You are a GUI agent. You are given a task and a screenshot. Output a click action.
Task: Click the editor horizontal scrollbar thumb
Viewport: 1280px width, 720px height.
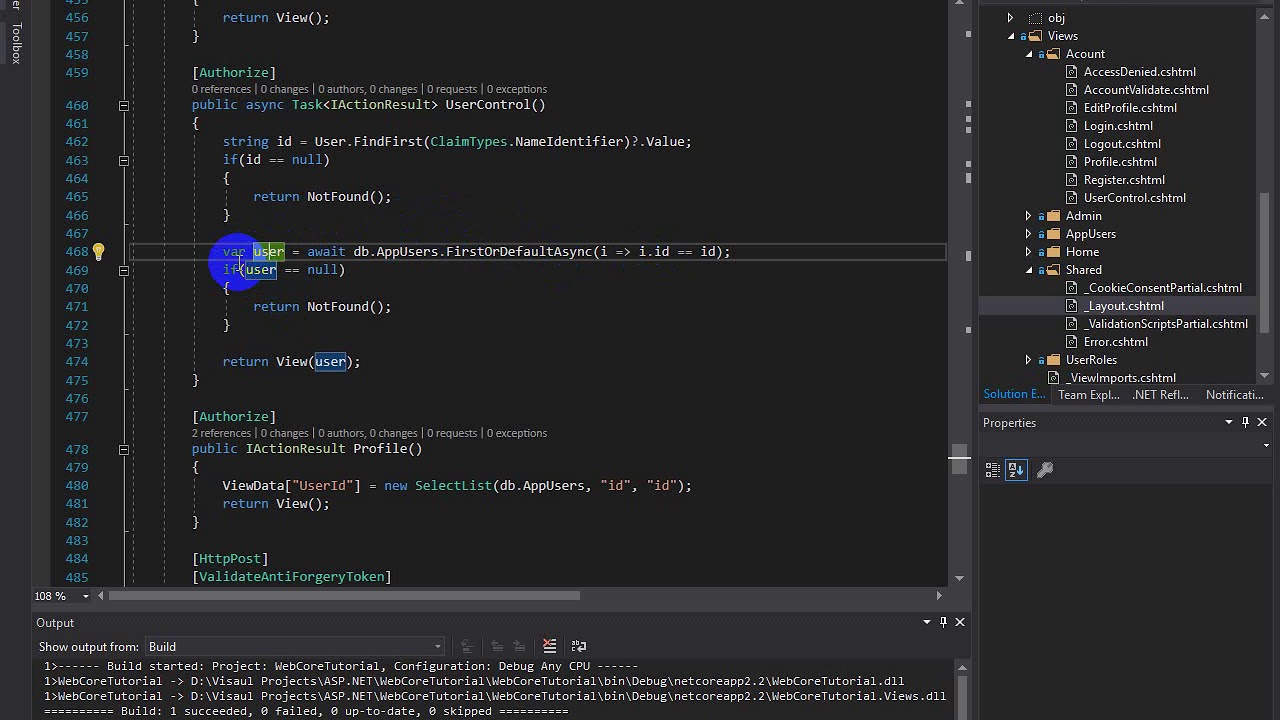click(344, 596)
